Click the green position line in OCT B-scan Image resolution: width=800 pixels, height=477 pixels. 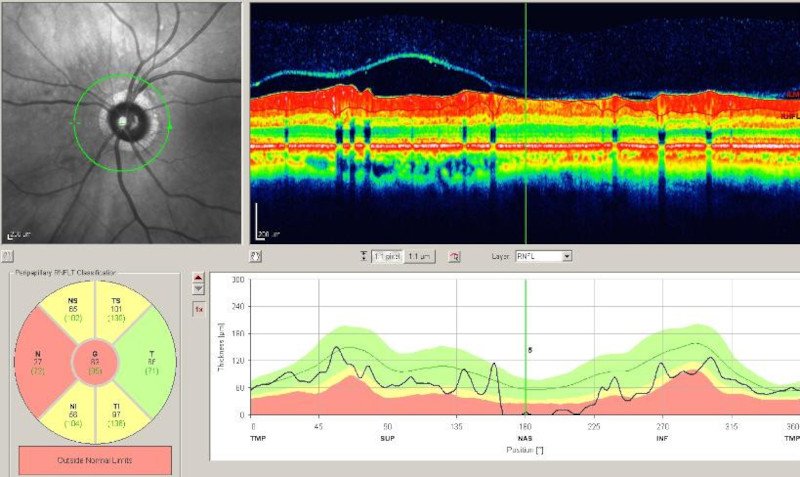pyautogui.click(x=526, y=120)
